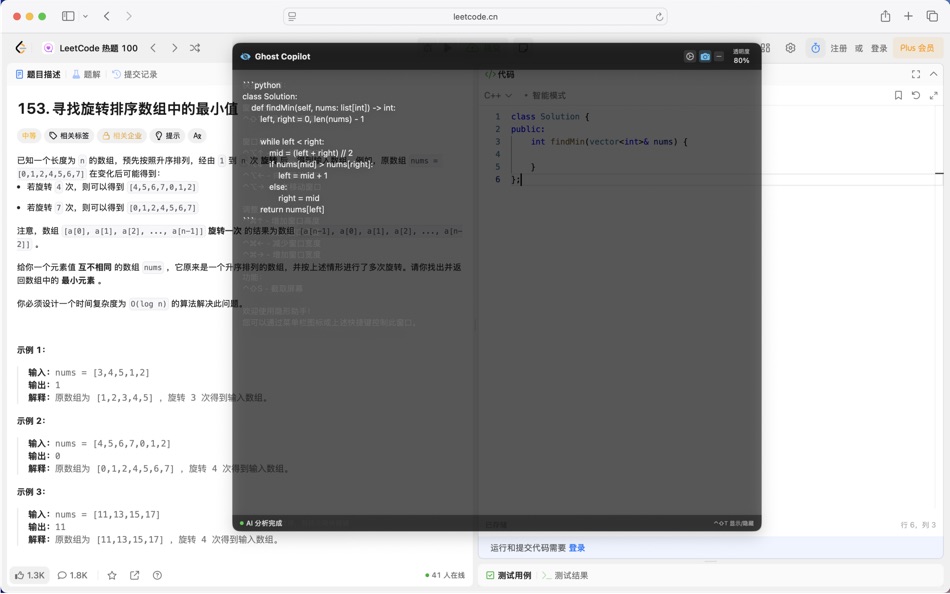
Task: Open the LeetCode settings gear
Action: coord(790,48)
